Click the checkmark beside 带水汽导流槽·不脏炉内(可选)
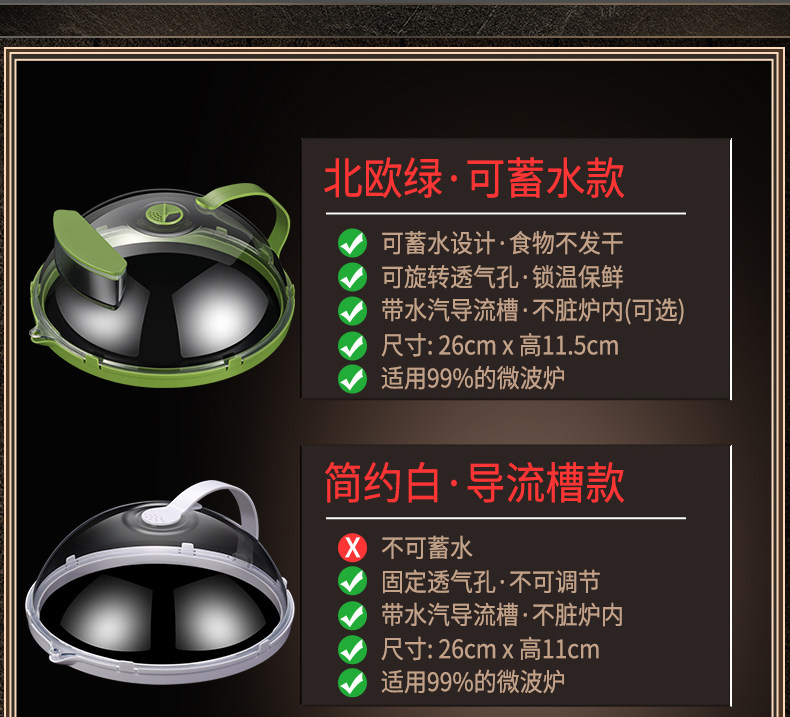The width and height of the screenshot is (790, 717). (x=353, y=310)
